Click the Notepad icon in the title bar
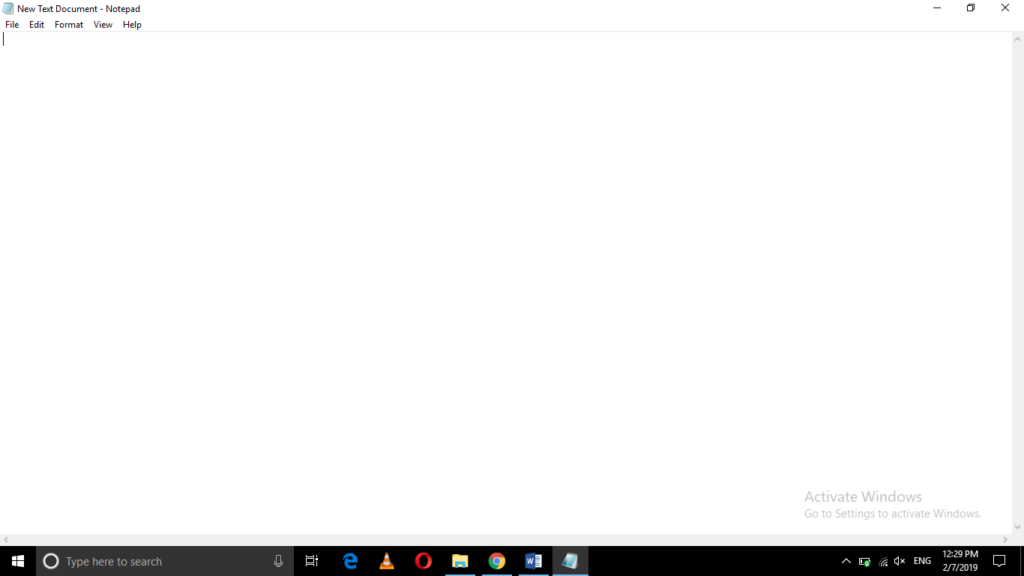 coord(8,8)
